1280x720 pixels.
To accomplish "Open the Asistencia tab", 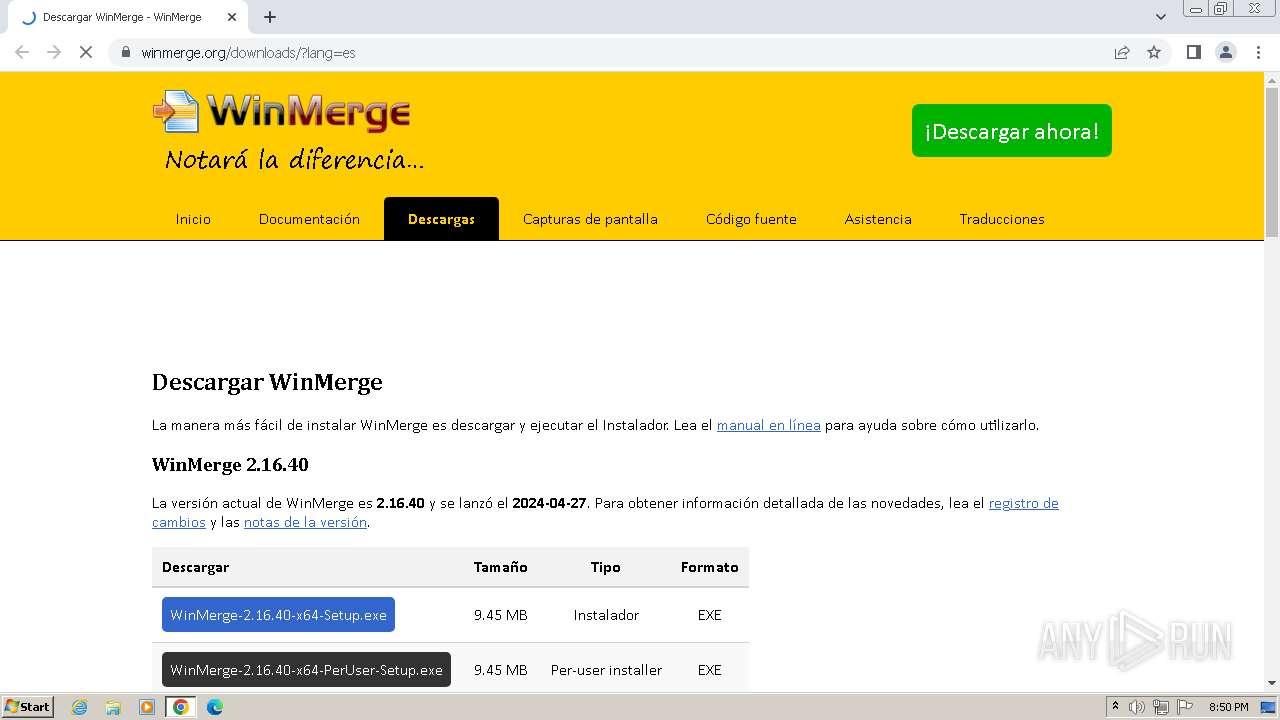I will (878, 219).
